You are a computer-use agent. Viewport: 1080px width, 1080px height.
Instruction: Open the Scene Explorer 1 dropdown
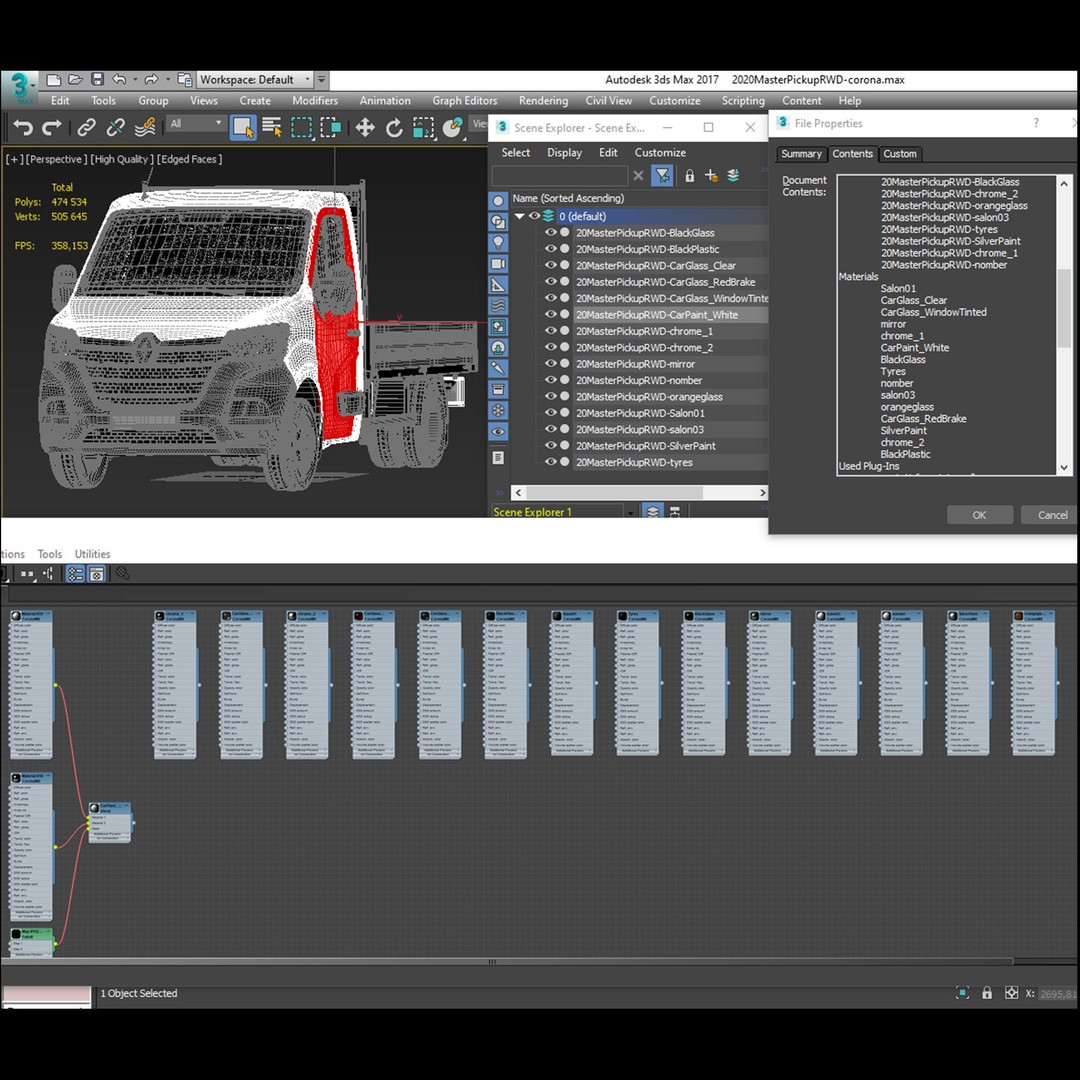coord(629,511)
